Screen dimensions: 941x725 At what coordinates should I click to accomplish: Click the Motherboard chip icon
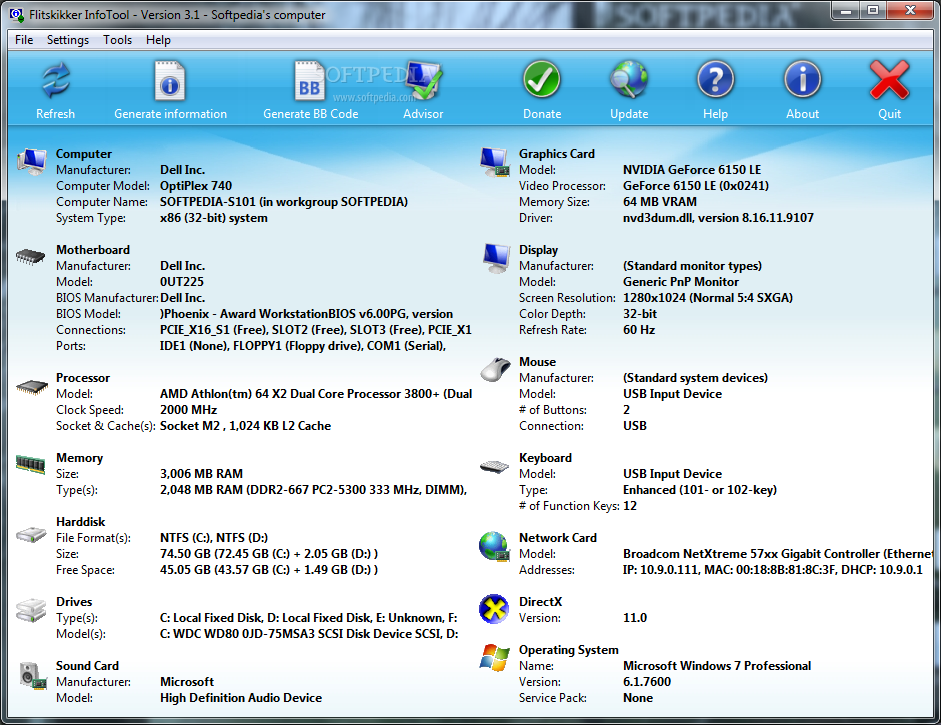[31, 257]
